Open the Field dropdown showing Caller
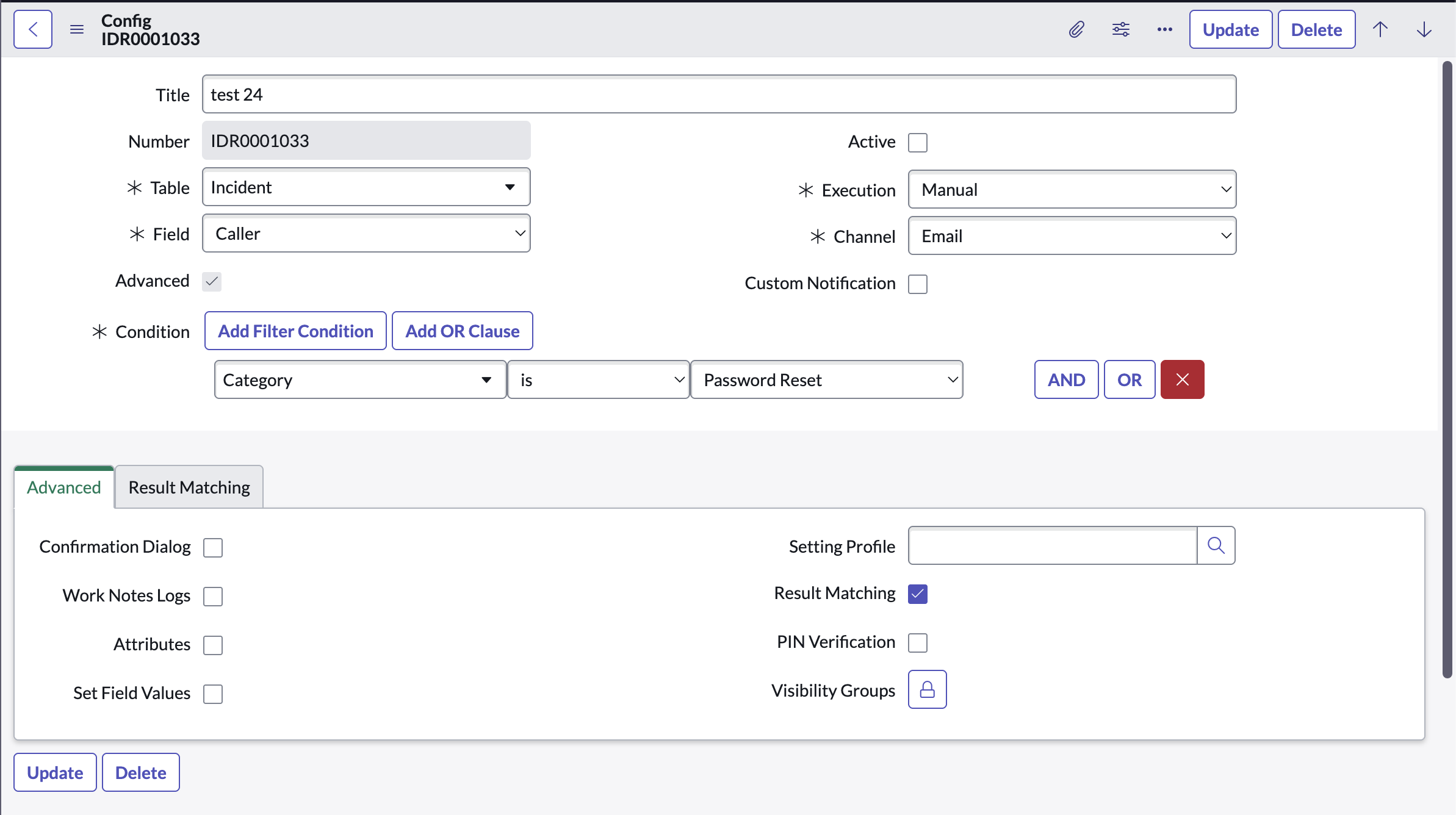This screenshot has height=815, width=1456. (x=366, y=234)
